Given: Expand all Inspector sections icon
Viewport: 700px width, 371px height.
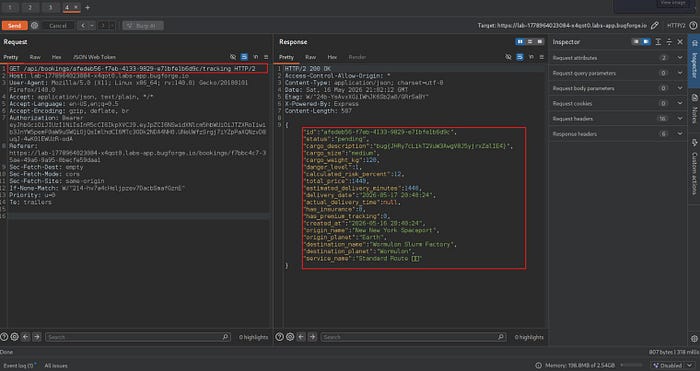Looking at the screenshot, I should point(658,42).
